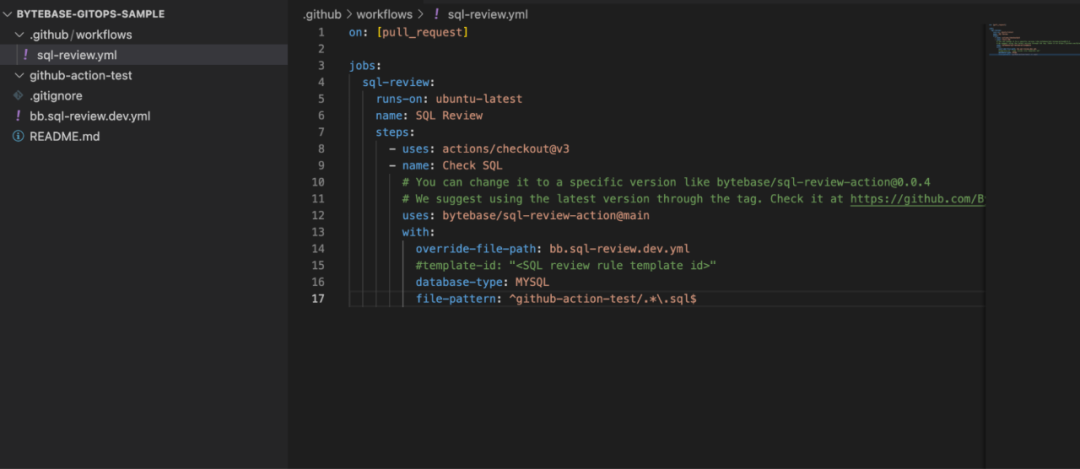The image size is (1080, 469).
Task: Click the README.md info icon
Action: coord(19,136)
